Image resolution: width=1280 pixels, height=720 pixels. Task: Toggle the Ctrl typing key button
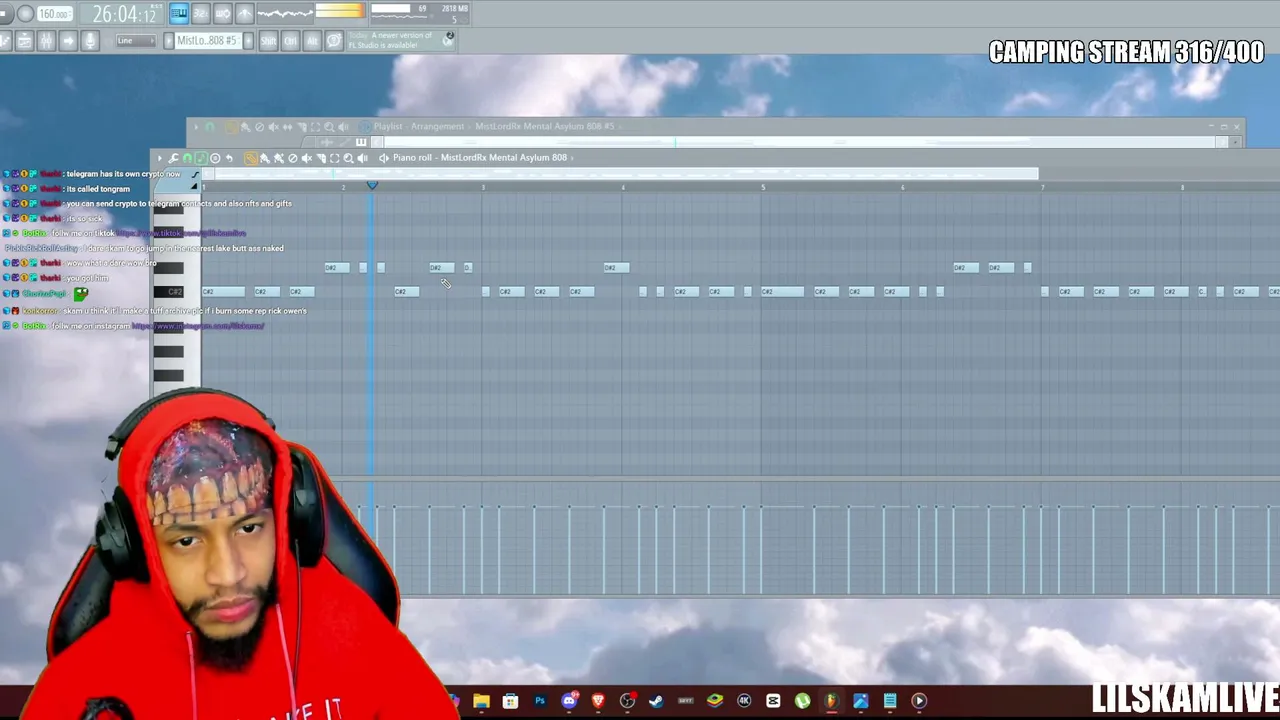(291, 41)
